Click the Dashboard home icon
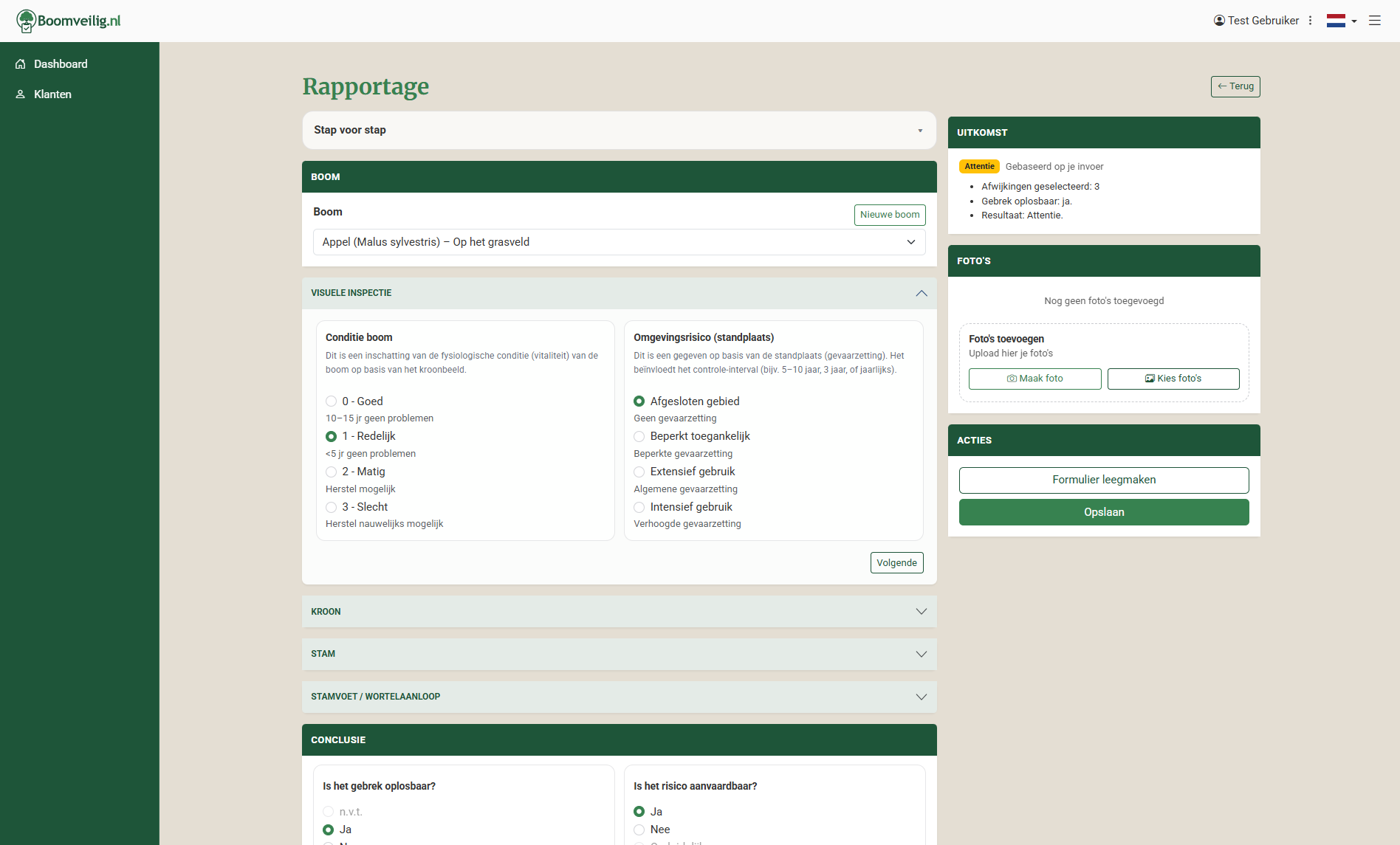 pyautogui.click(x=21, y=64)
